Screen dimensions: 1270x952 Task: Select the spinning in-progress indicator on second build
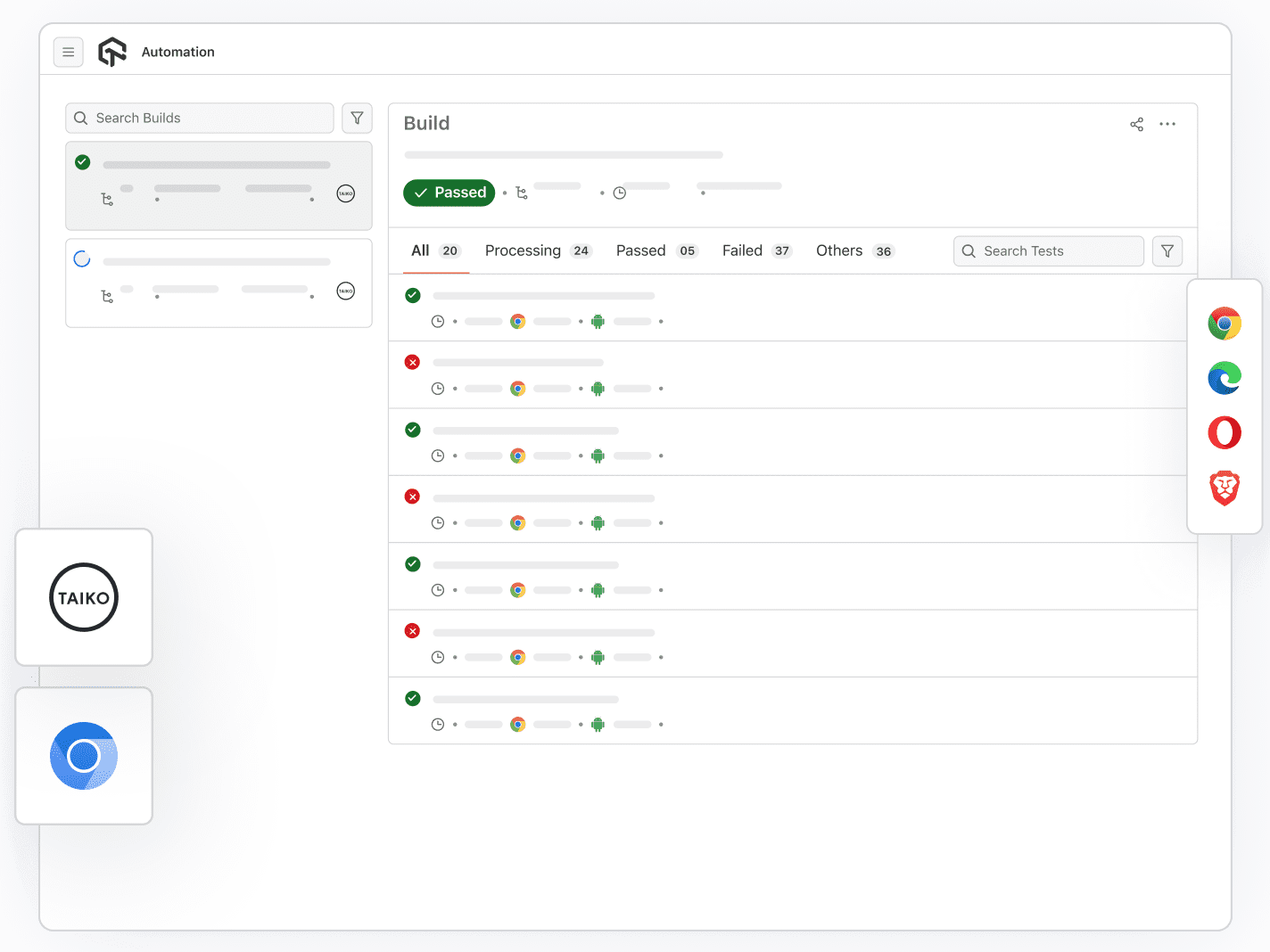(x=82, y=258)
